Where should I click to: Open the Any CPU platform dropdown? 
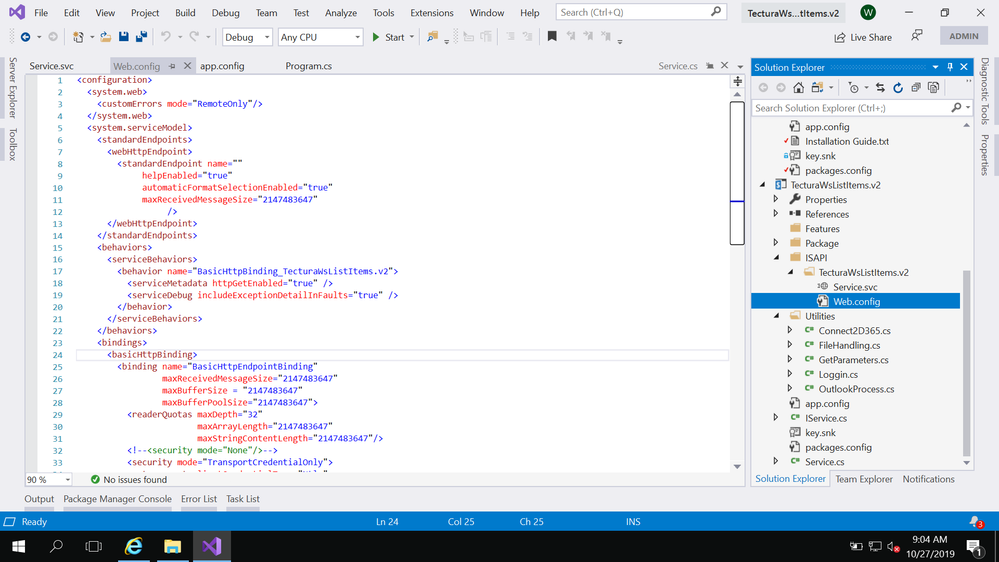coord(320,37)
